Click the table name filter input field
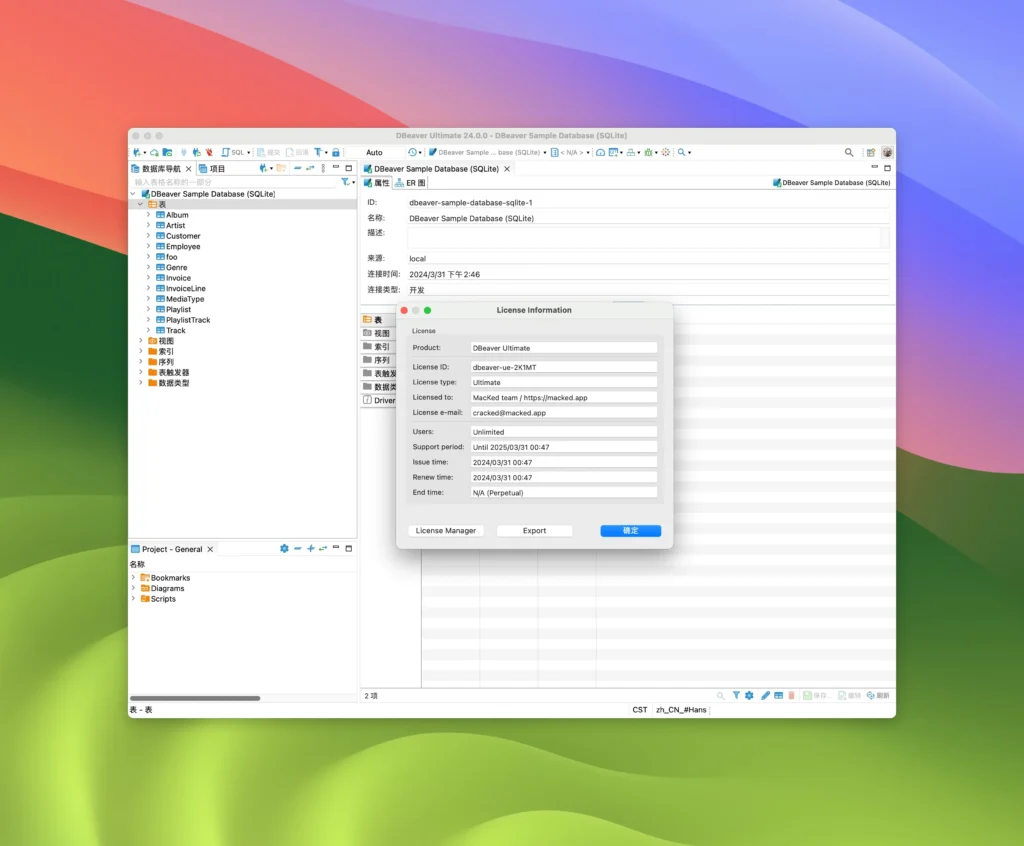This screenshot has width=1024, height=846. tap(230, 184)
